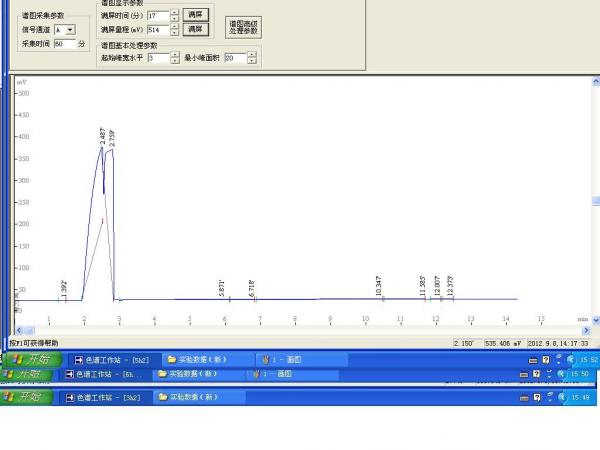The height and width of the screenshot is (450, 600).
Task: Click the red valley marker between the peaks
Action: (103, 220)
